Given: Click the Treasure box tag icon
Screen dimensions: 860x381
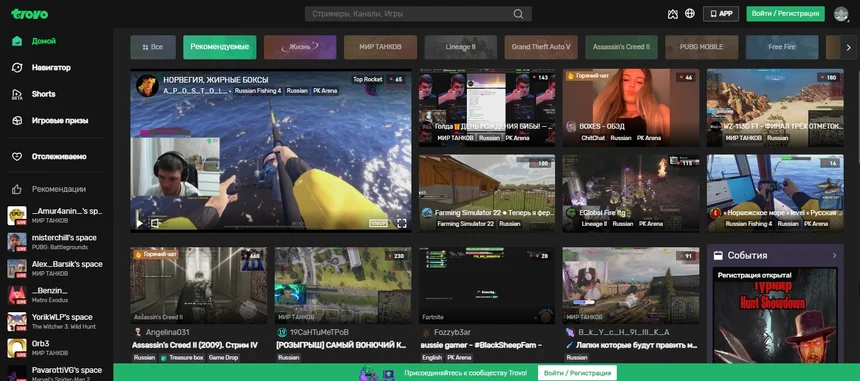Looking at the screenshot, I should tap(163, 358).
